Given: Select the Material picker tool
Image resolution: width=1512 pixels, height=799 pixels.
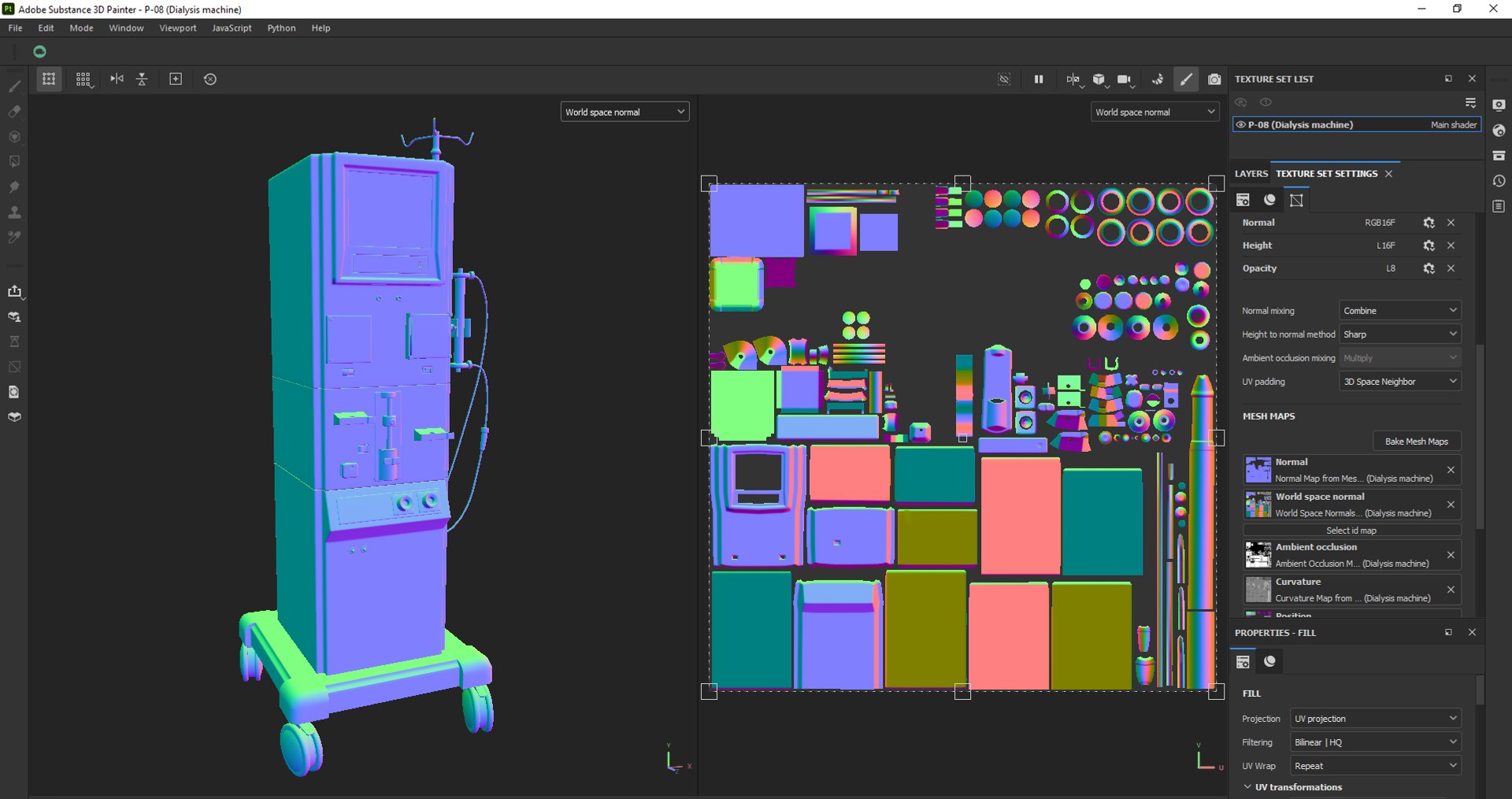Looking at the screenshot, I should click(x=14, y=237).
